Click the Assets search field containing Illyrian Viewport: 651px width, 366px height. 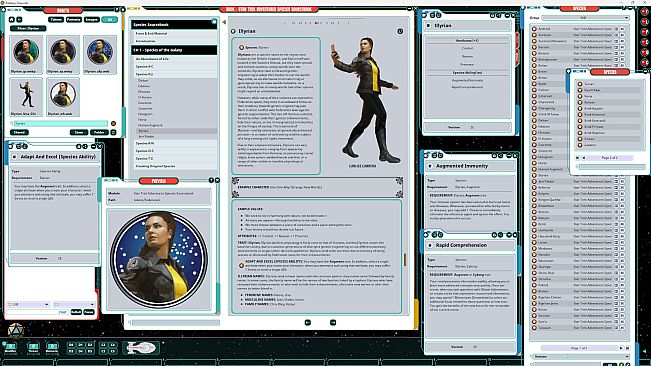click(x=61, y=123)
